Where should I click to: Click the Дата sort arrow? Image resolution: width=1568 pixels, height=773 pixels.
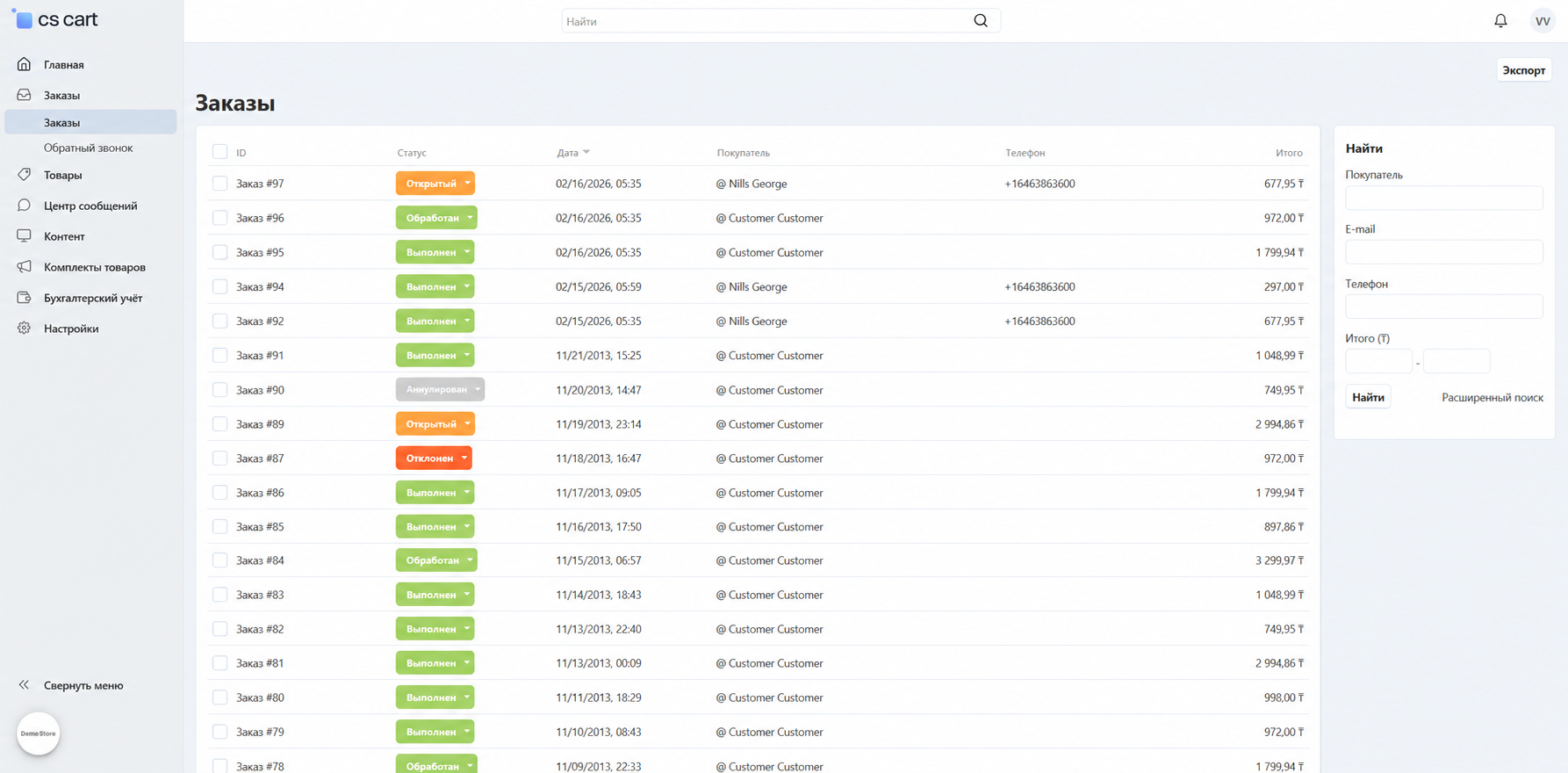(x=586, y=153)
